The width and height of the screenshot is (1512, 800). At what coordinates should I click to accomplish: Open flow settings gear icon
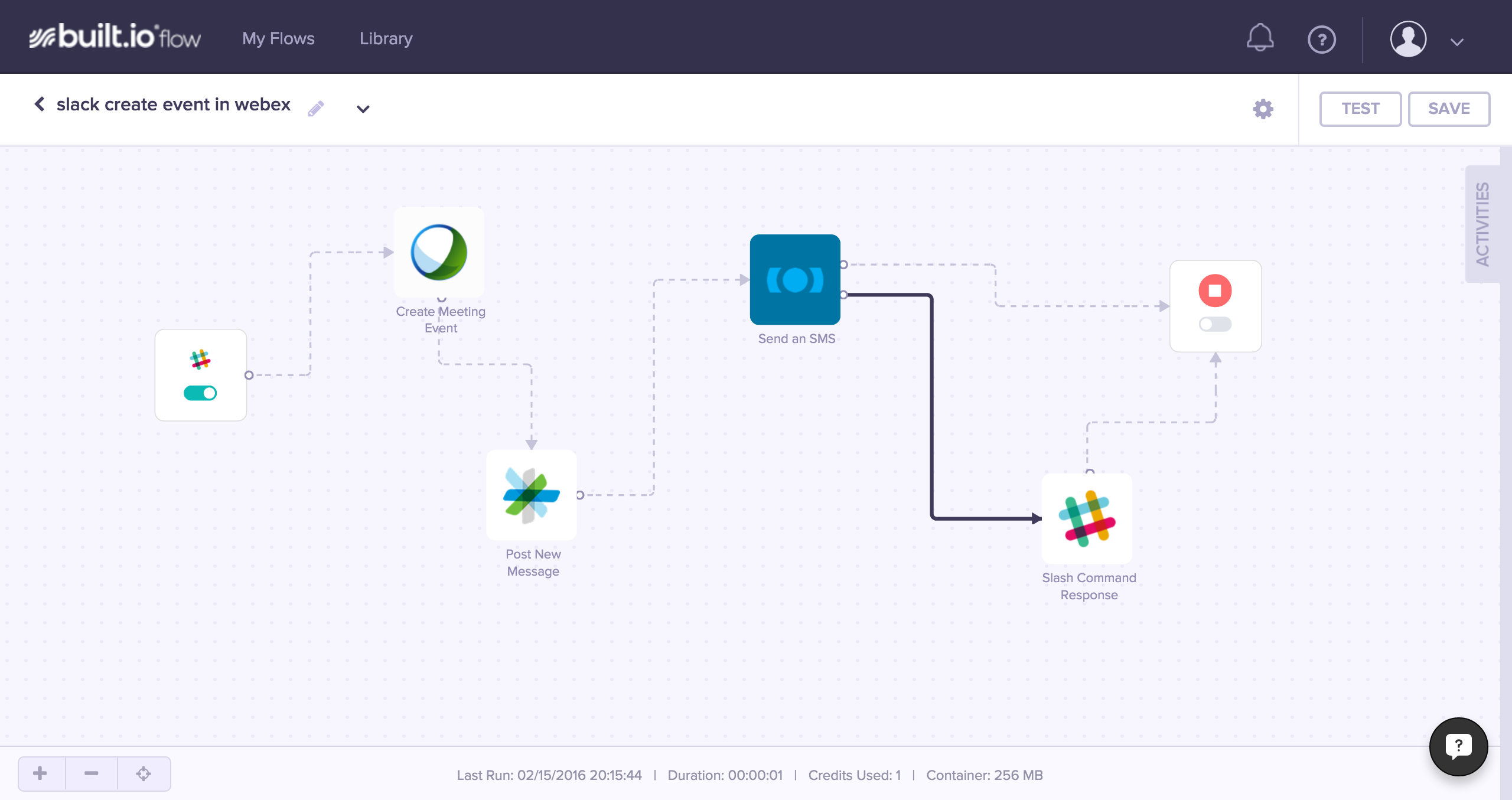[1263, 109]
